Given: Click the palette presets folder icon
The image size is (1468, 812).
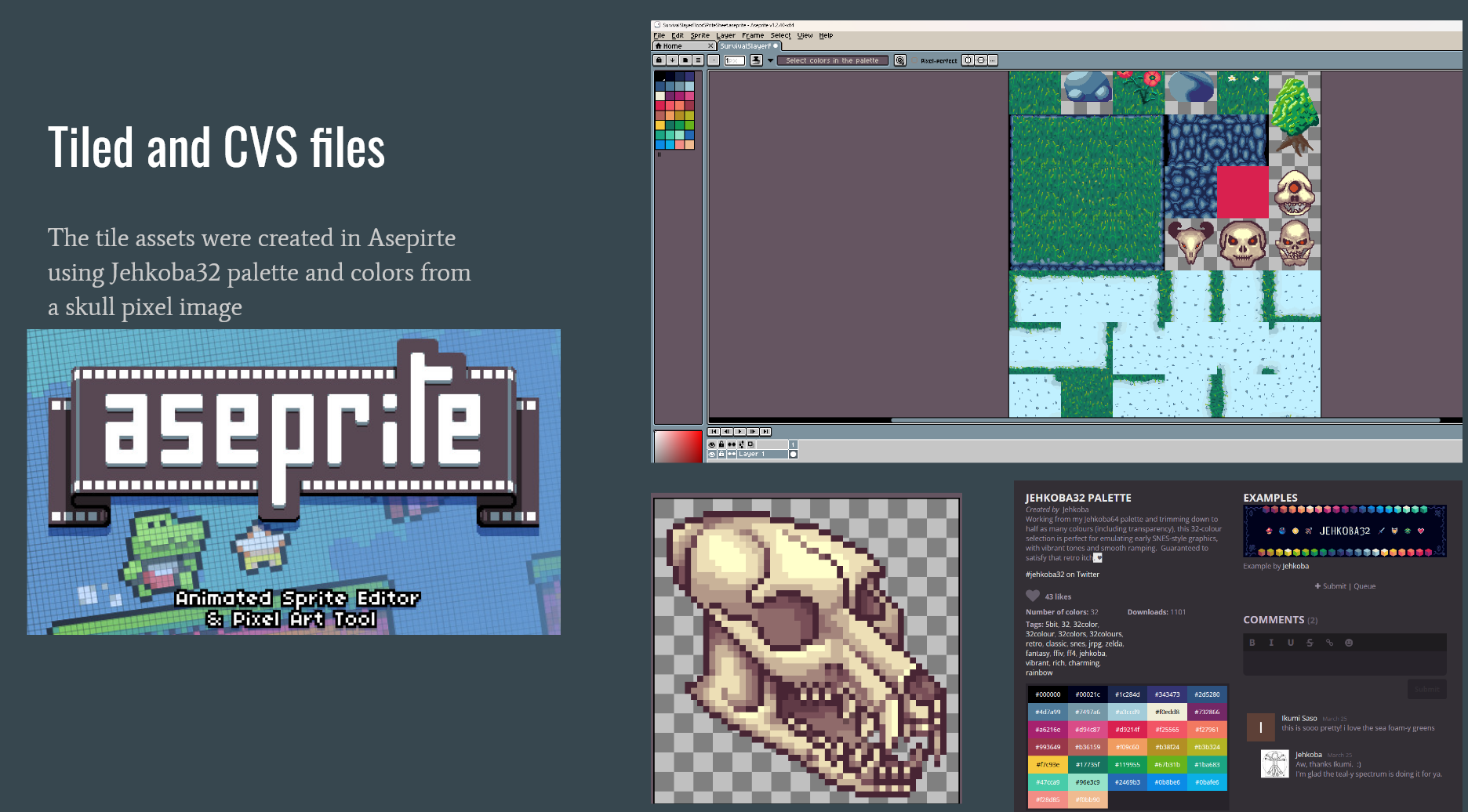Looking at the screenshot, I should (x=685, y=60).
